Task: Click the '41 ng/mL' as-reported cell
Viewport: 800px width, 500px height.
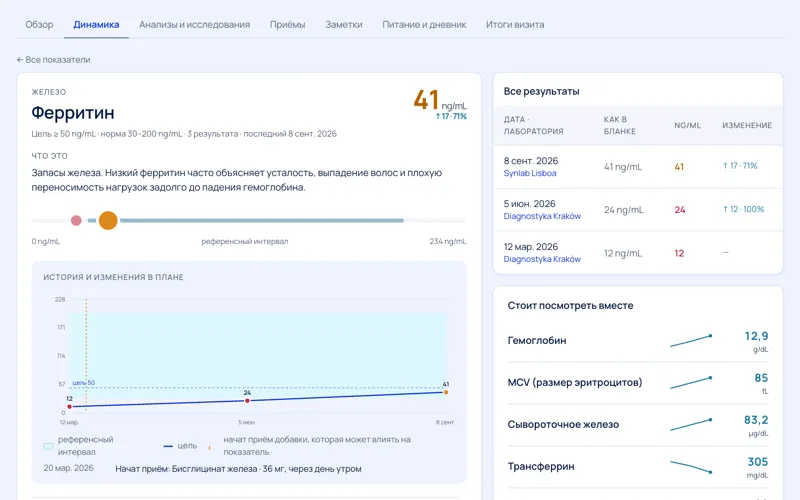Action: [623, 167]
